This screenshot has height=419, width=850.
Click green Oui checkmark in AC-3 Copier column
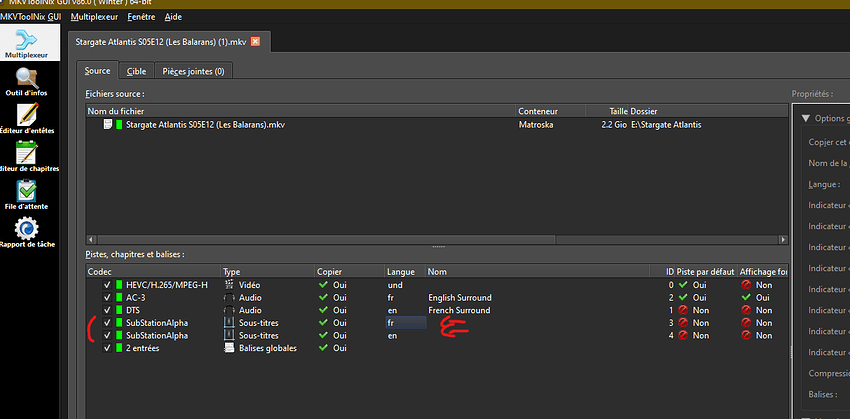tap(324, 298)
